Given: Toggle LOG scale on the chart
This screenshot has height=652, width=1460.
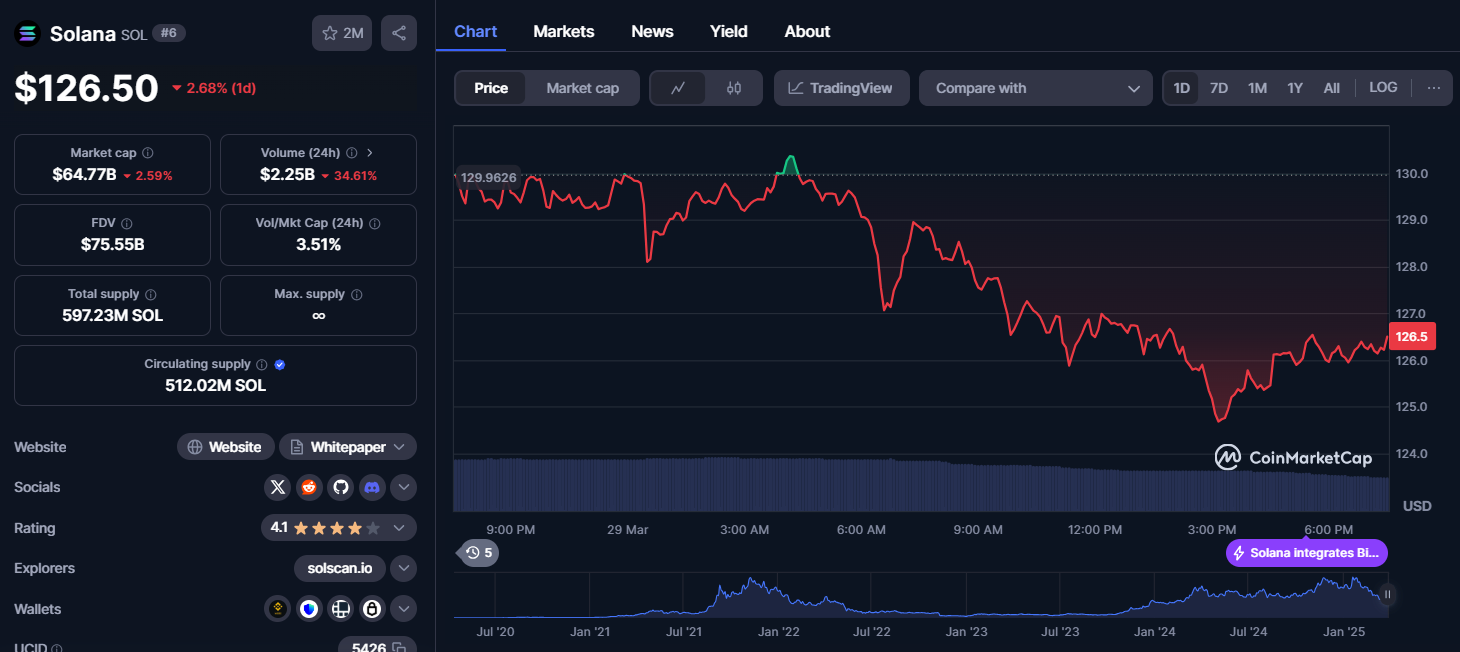Looking at the screenshot, I should click(x=1383, y=88).
